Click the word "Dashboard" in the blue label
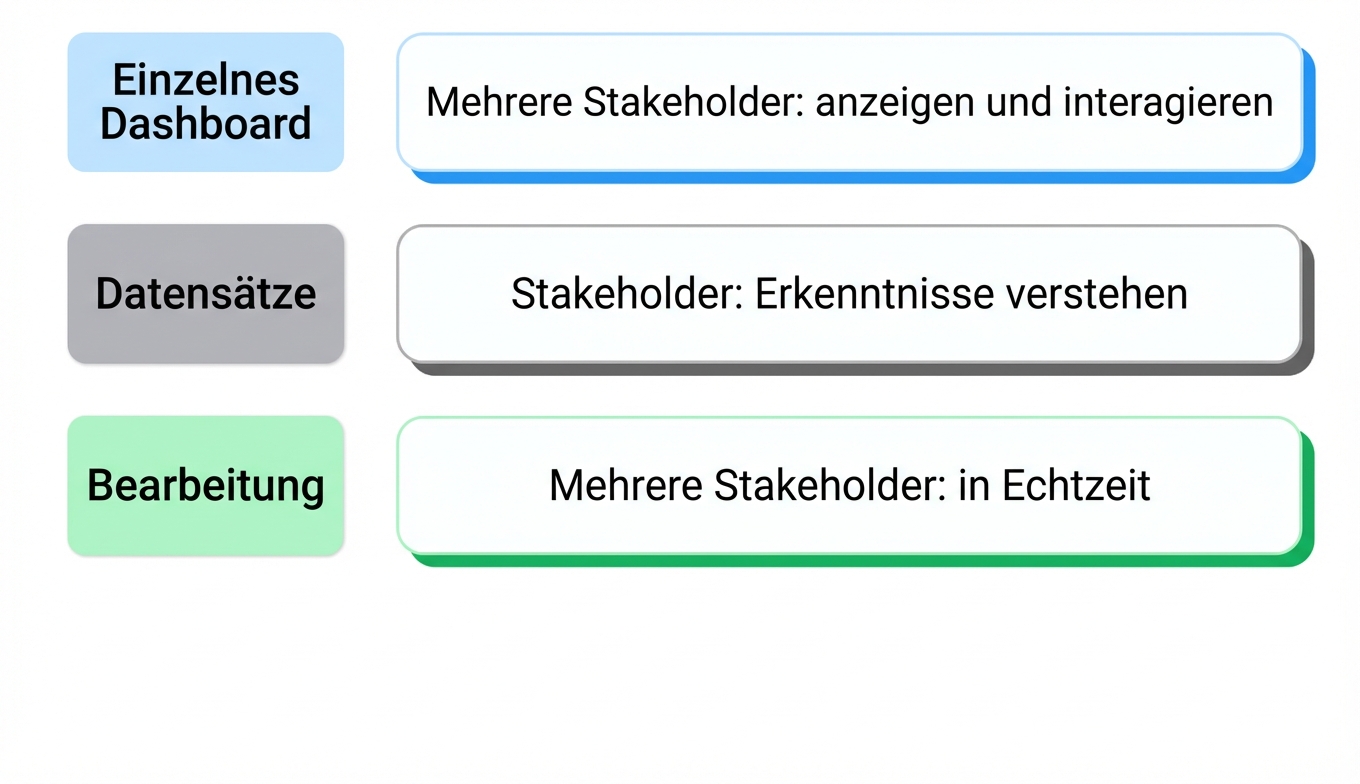The height and width of the screenshot is (784, 1360). coord(205,124)
